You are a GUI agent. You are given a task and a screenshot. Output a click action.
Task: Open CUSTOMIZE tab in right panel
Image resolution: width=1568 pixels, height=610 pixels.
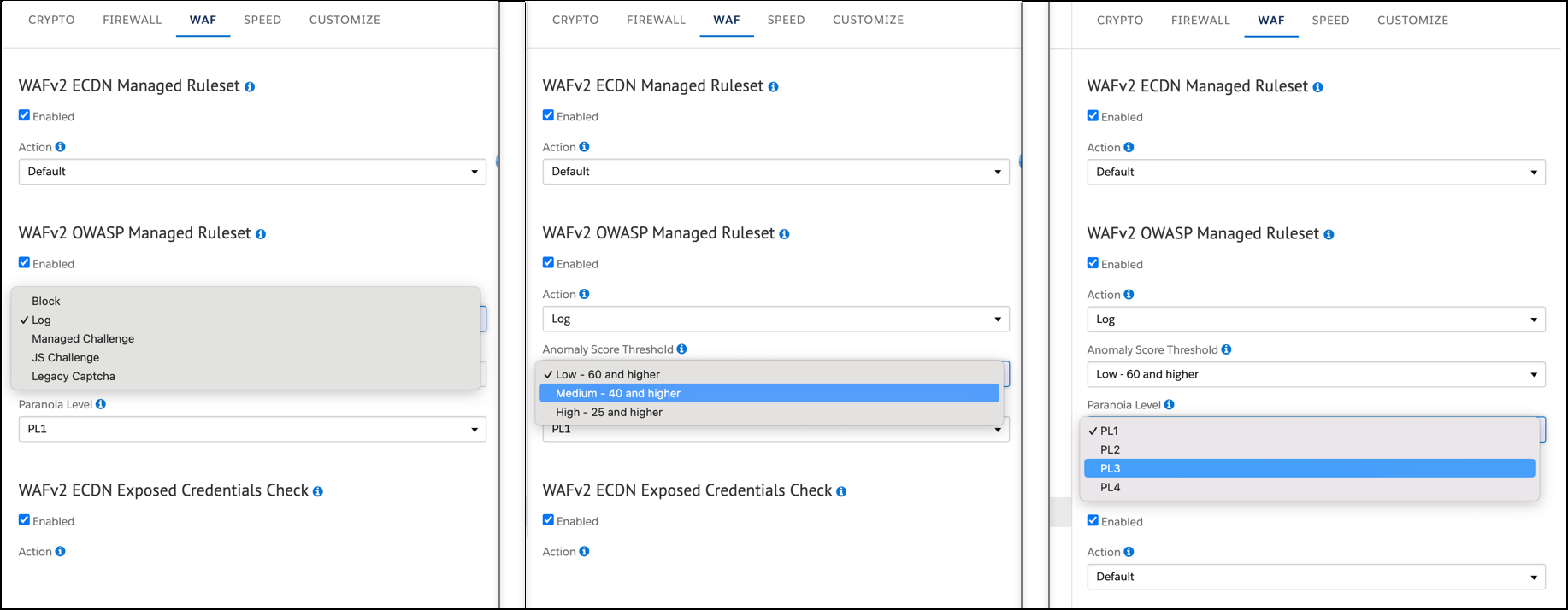point(1412,20)
